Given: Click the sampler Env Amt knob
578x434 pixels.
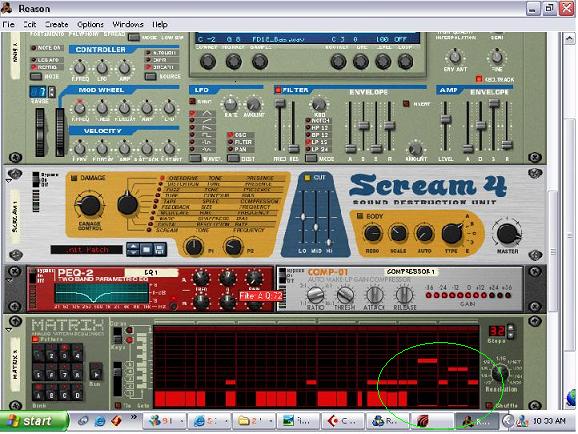Looking at the screenshot, I should pyautogui.click(x=455, y=57).
